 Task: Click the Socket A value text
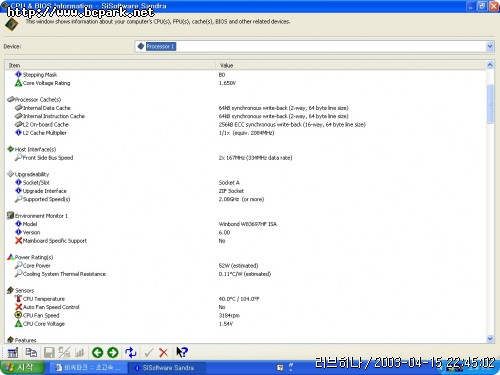tap(229, 182)
